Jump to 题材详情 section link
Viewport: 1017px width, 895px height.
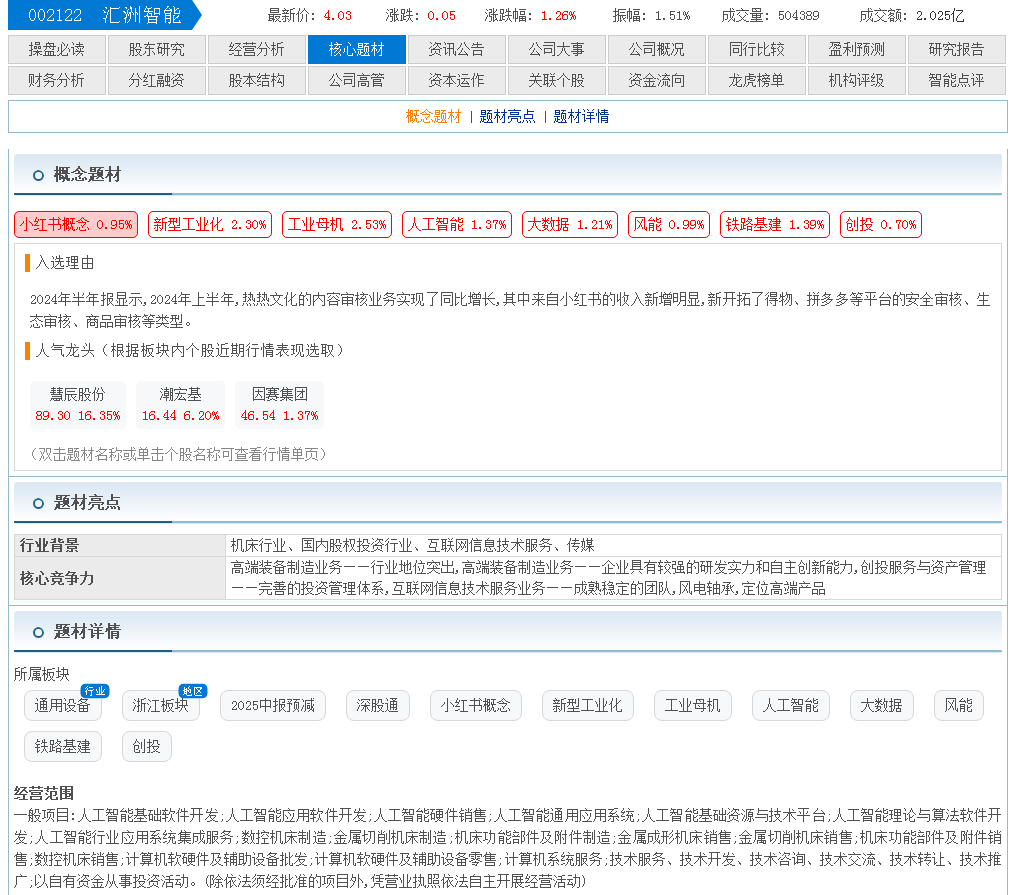pyautogui.click(x=581, y=117)
